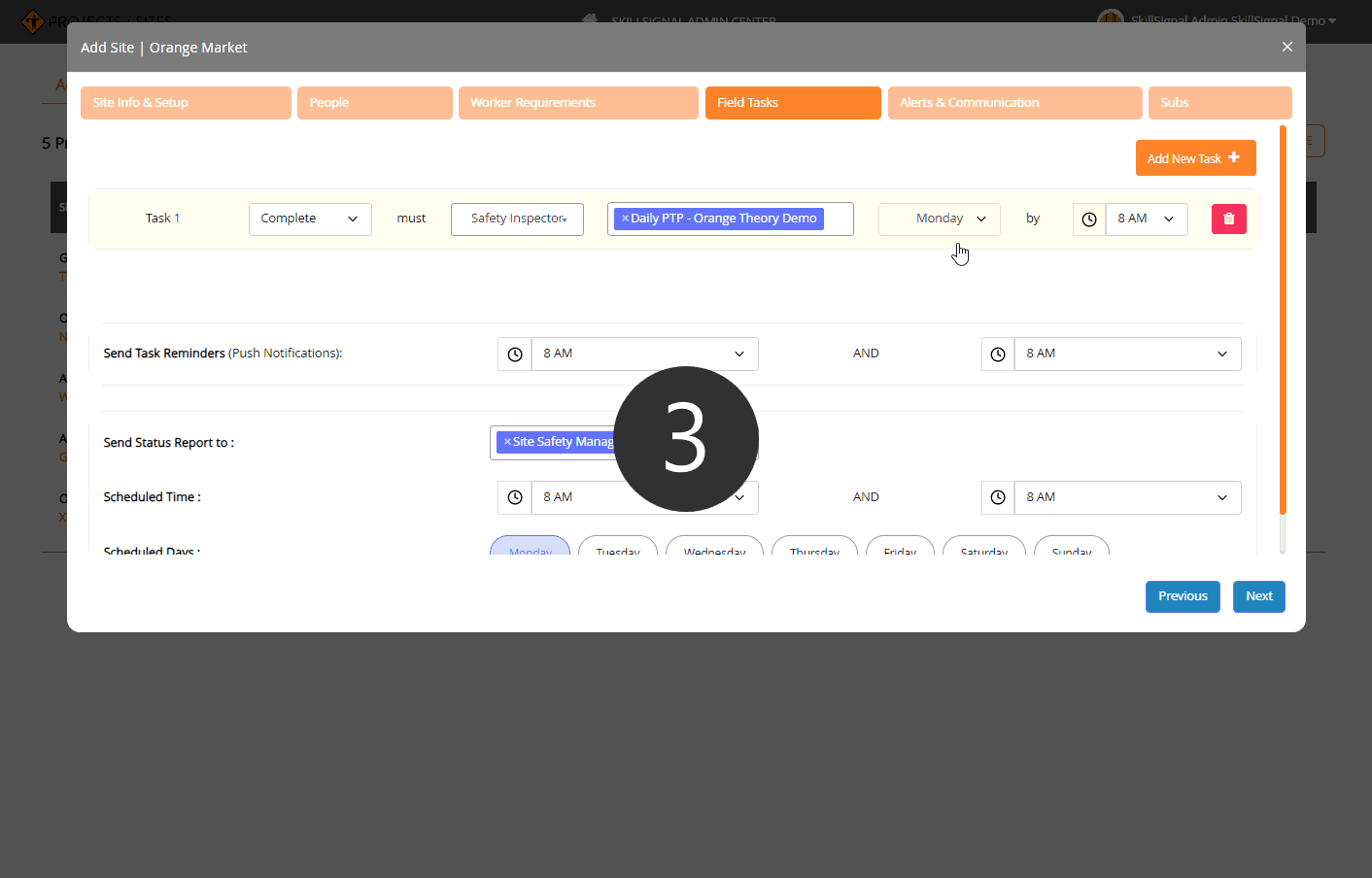Click the home icon beside Admin Center title
This screenshot has height=878, width=1372.
coord(589,20)
